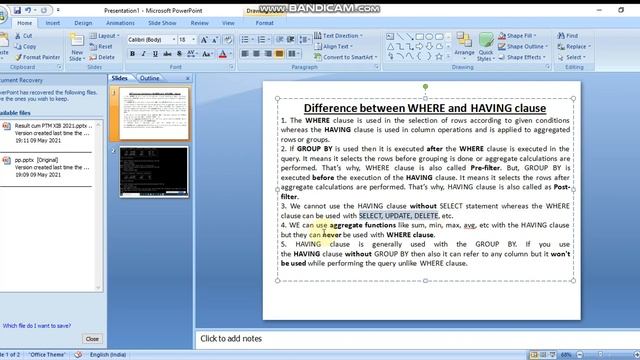Click Undo icon in Quick Access Toolbar

coord(28,10)
